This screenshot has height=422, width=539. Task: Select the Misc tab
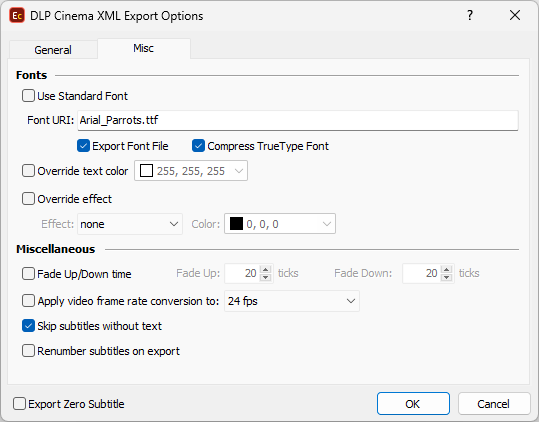point(144,48)
